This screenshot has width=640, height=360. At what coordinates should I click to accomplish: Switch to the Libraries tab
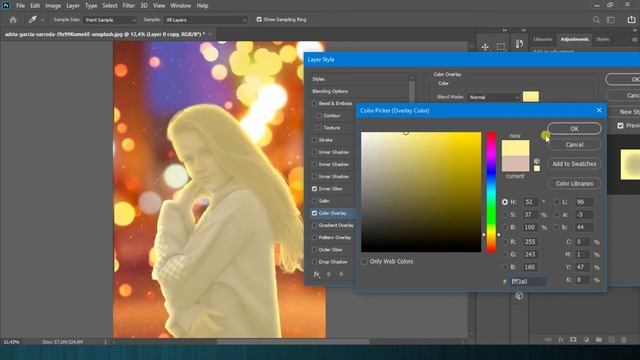coord(543,40)
